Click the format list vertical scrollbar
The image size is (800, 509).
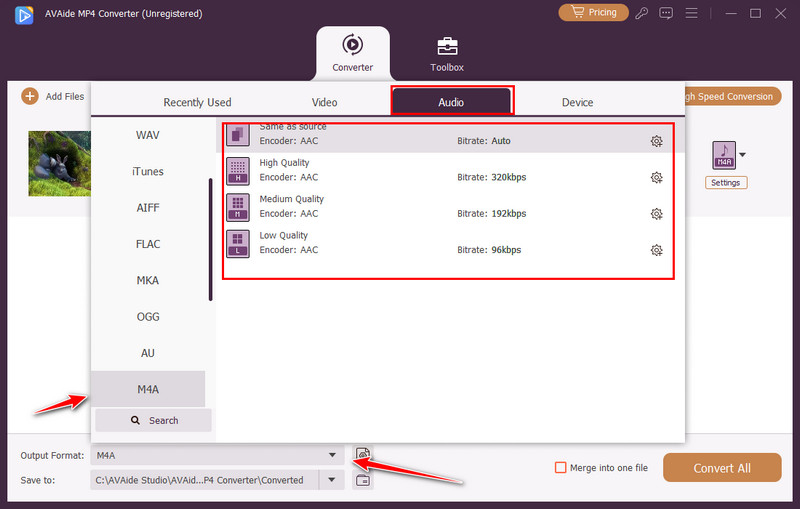click(x=210, y=238)
